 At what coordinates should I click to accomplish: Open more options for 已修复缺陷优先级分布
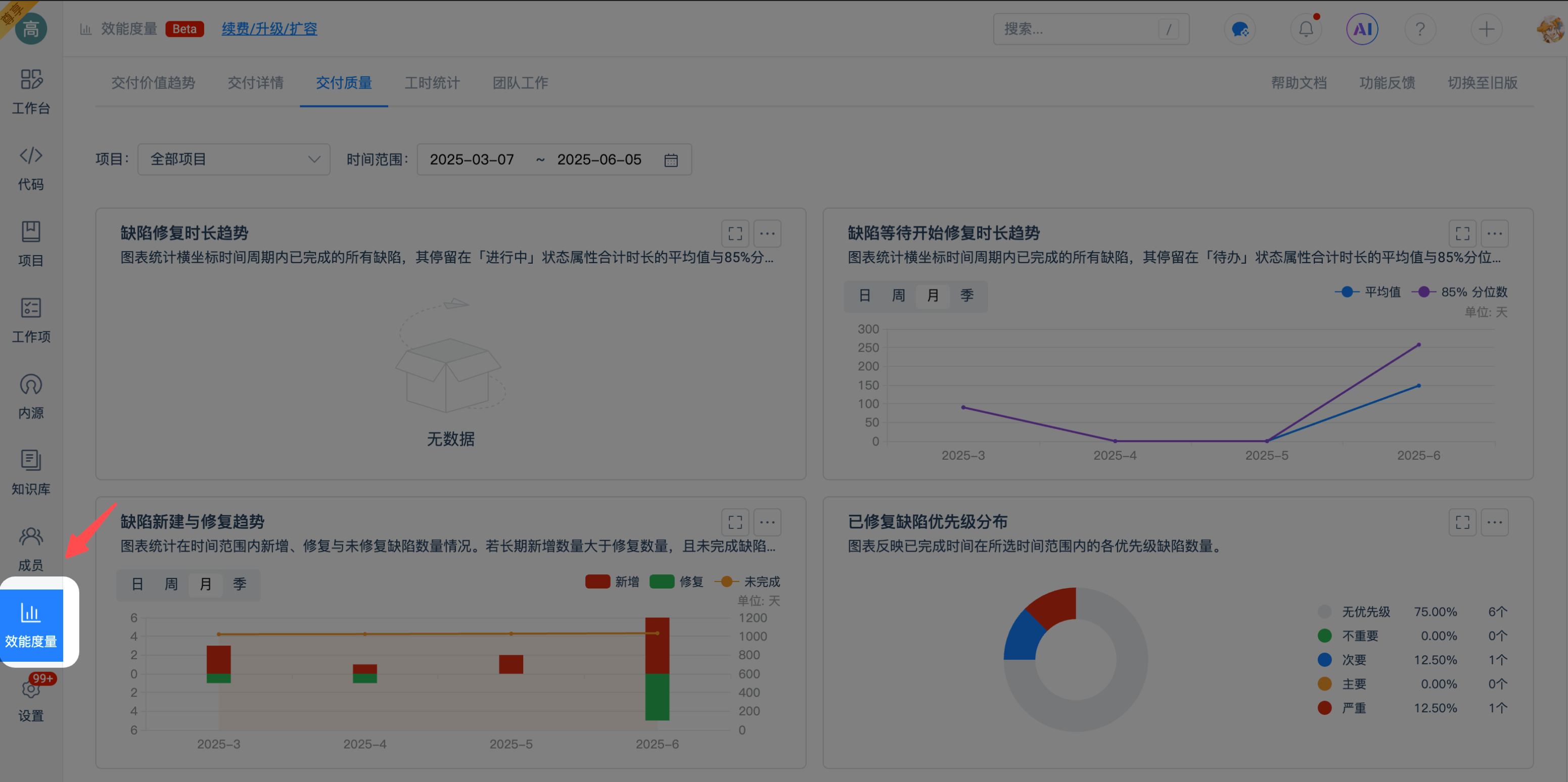click(x=1495, y=522)
